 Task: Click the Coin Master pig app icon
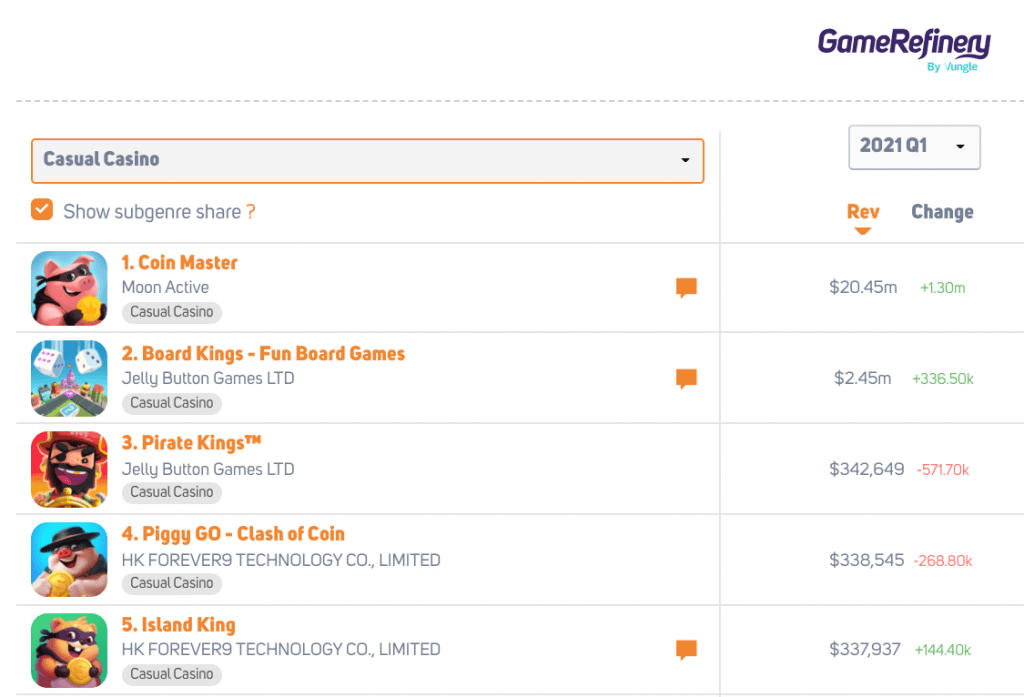[x=69, y=288]
